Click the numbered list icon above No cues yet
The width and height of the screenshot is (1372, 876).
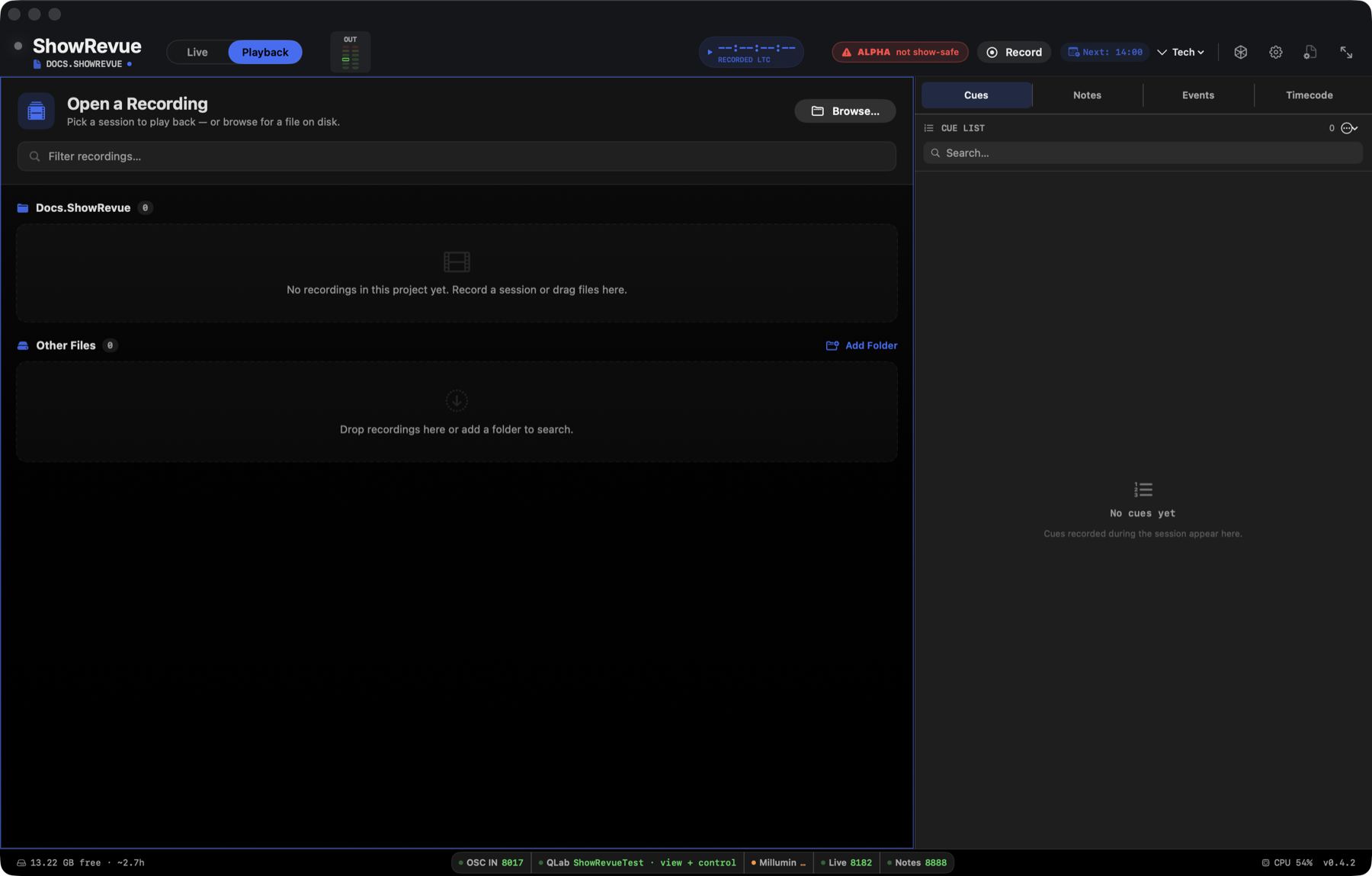pyautogui.click(x=1143, y=489)
